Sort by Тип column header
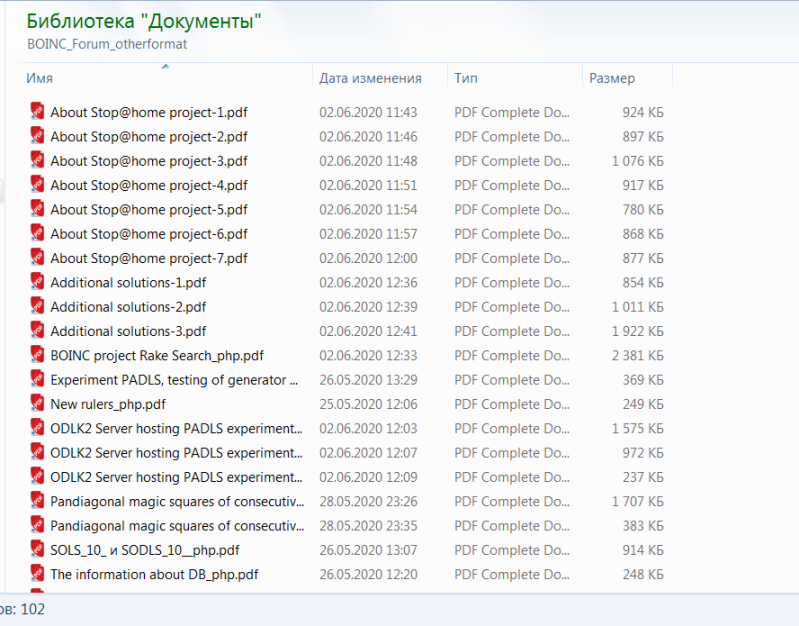The image size is (799, 626). click(x=466, y=78)
